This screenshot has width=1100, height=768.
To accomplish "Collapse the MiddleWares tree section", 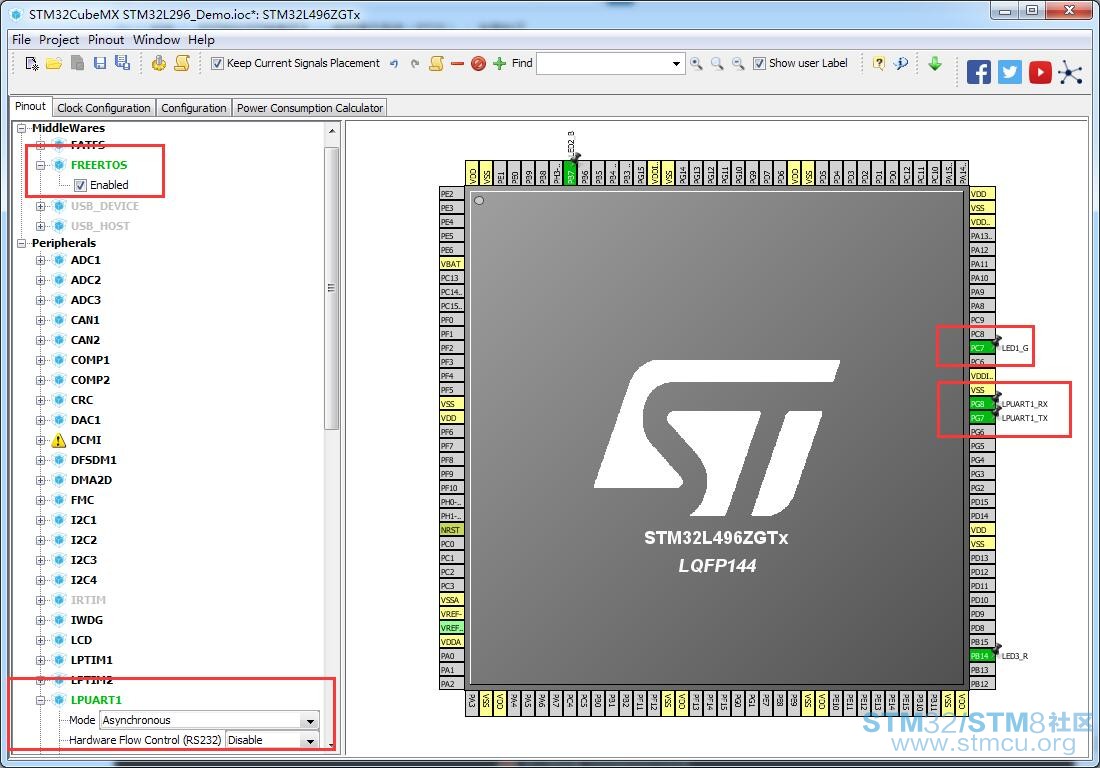I will pyautogui.click(x=22, y=128).
